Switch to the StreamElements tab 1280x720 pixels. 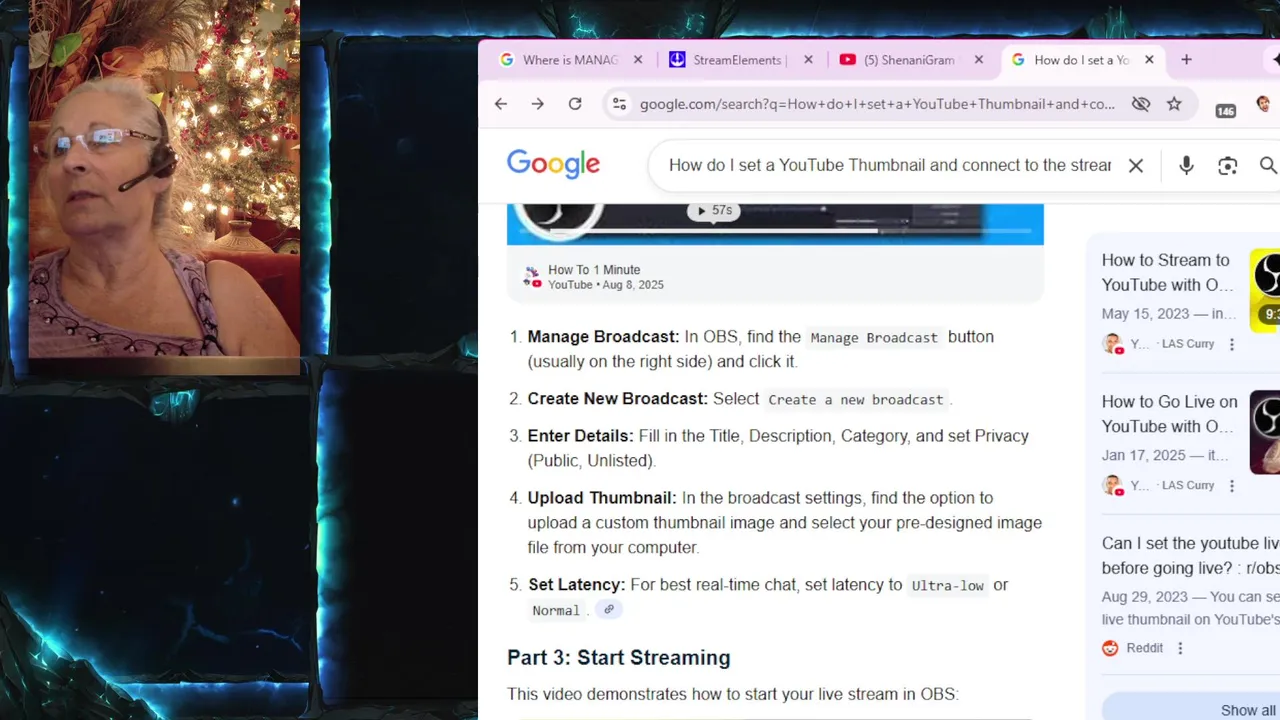737,60
